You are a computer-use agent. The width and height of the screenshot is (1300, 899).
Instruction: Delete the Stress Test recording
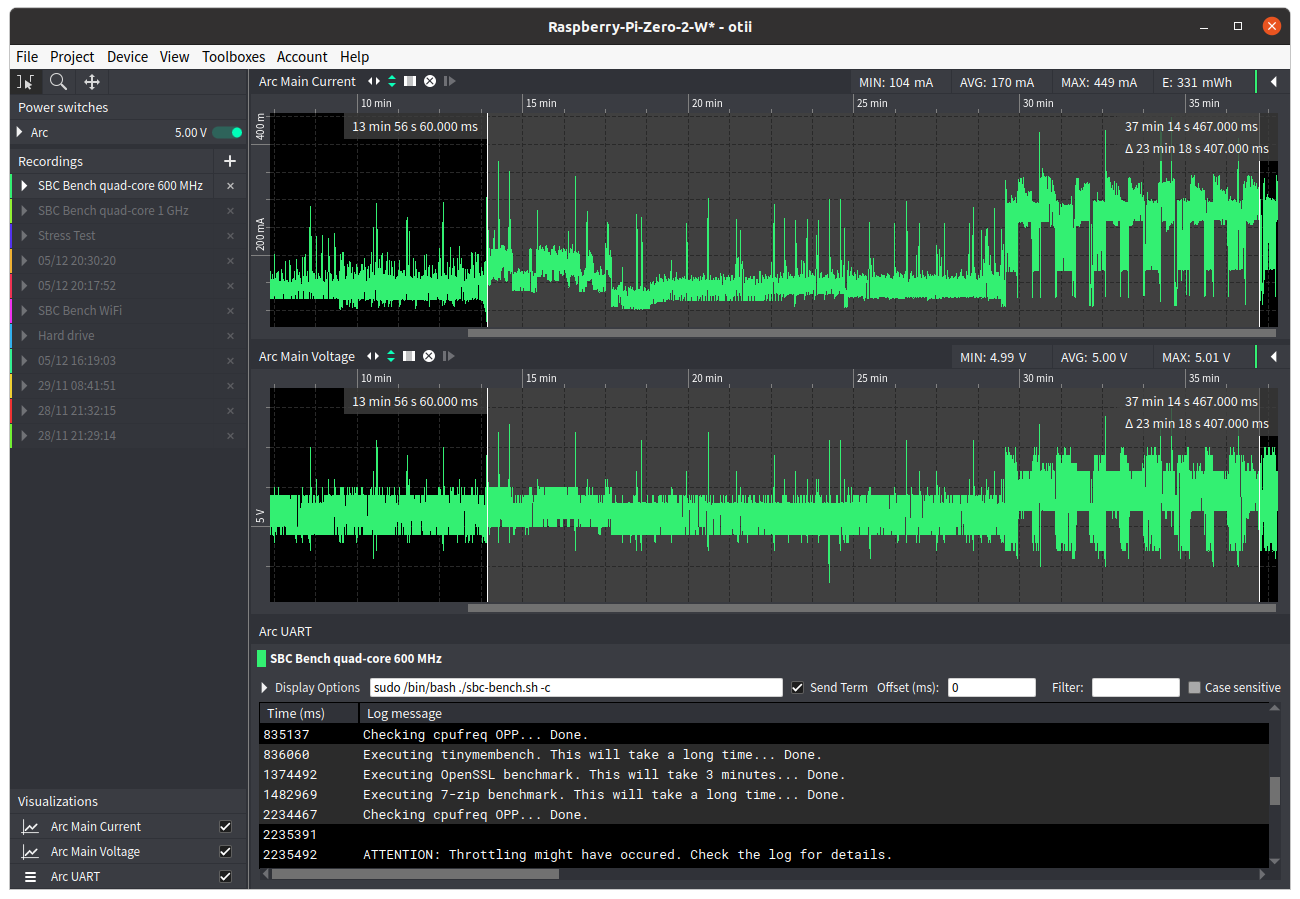pos(230,236)
